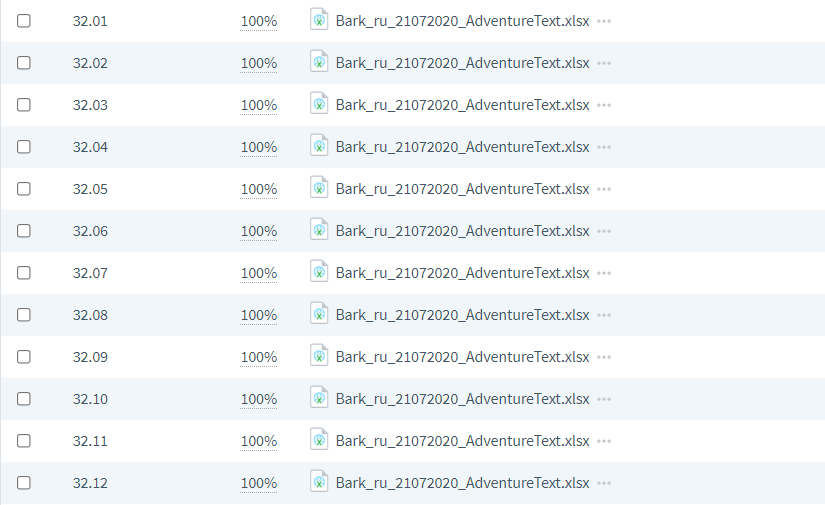Screen dimensions: 825x505
Task: Open Bark_ru_21072020_AdventureText.xlsx in row 32.03
Action: [462, 105]
